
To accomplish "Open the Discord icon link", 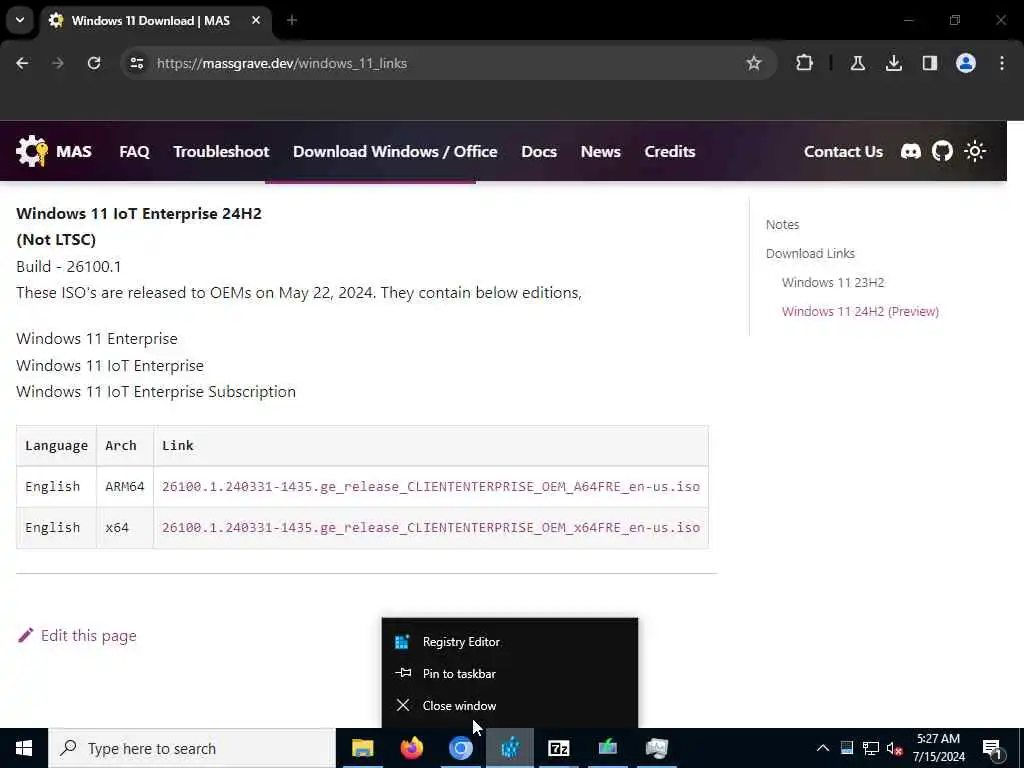I will click(910, 152).
